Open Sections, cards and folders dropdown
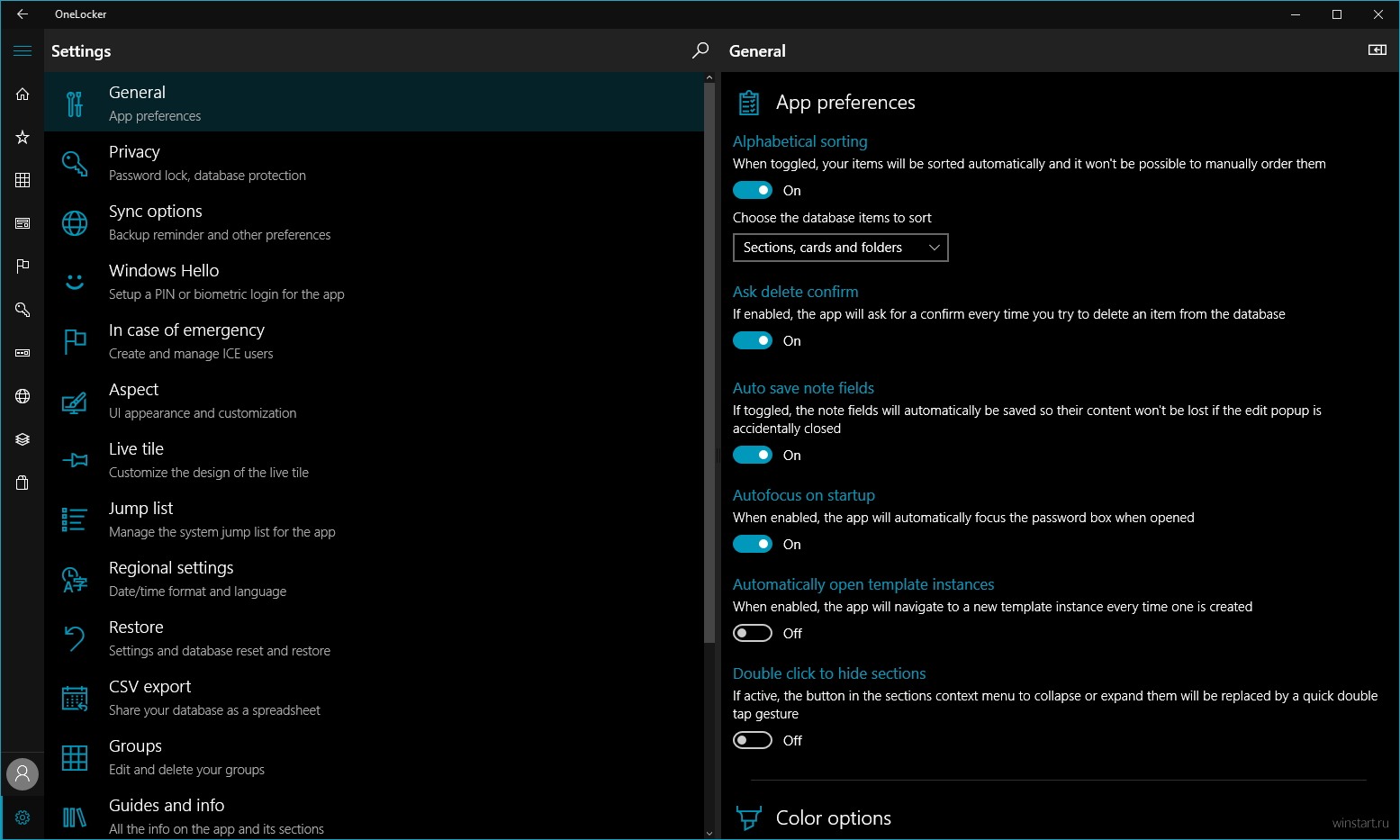The height and width of the screenshot is (840, 1400). pyautogui.click(x=840, y=248)
